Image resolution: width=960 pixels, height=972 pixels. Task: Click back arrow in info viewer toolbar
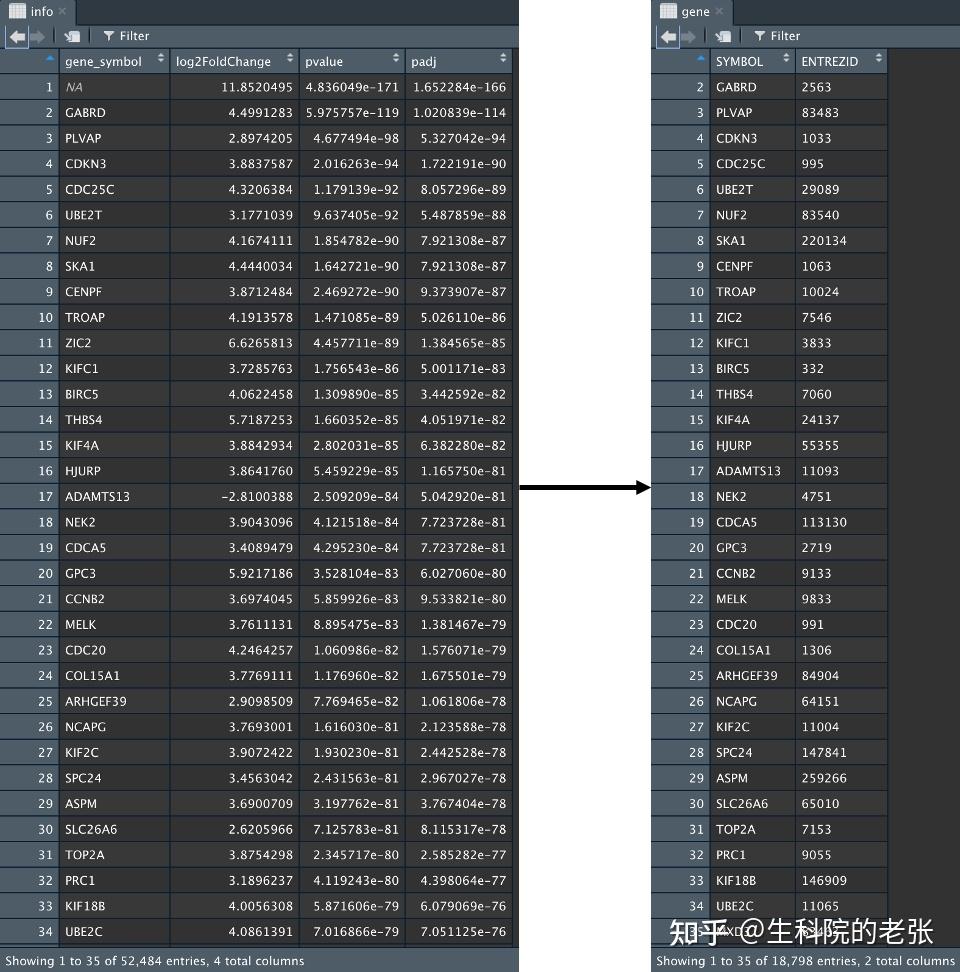coord(17,37)
